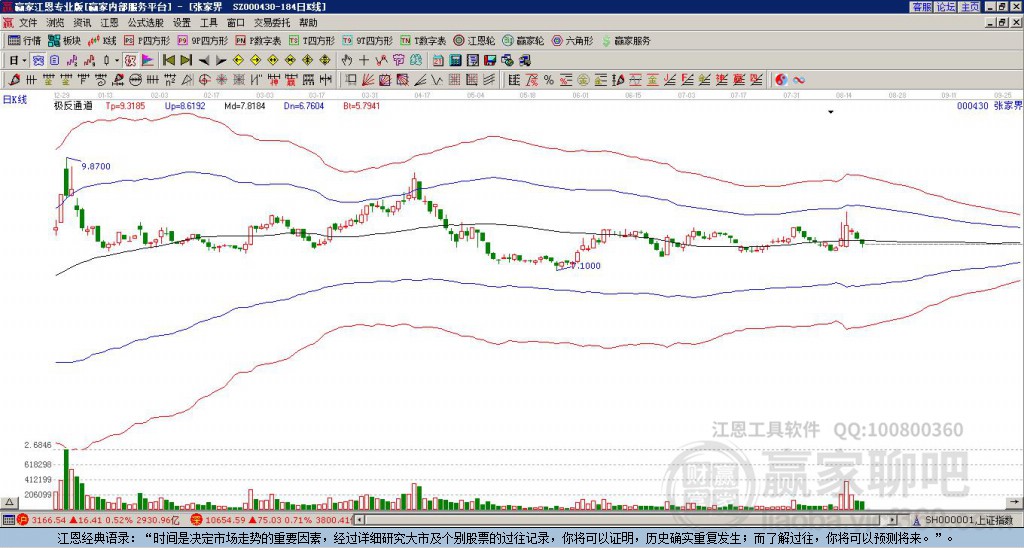Select the hand pan tool

click(347, 61)
